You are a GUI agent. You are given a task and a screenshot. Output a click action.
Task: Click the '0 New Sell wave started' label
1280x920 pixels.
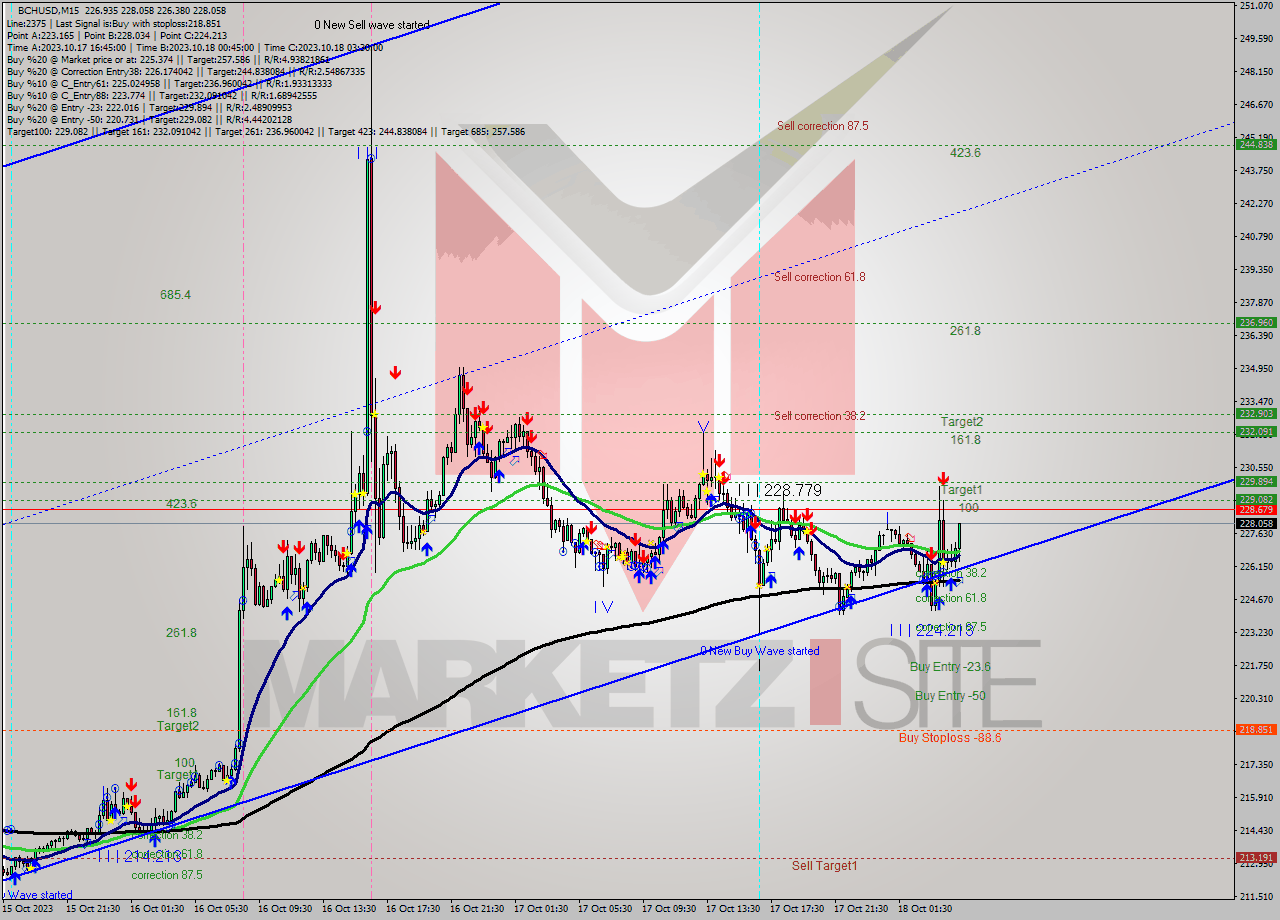coord(372,25)
